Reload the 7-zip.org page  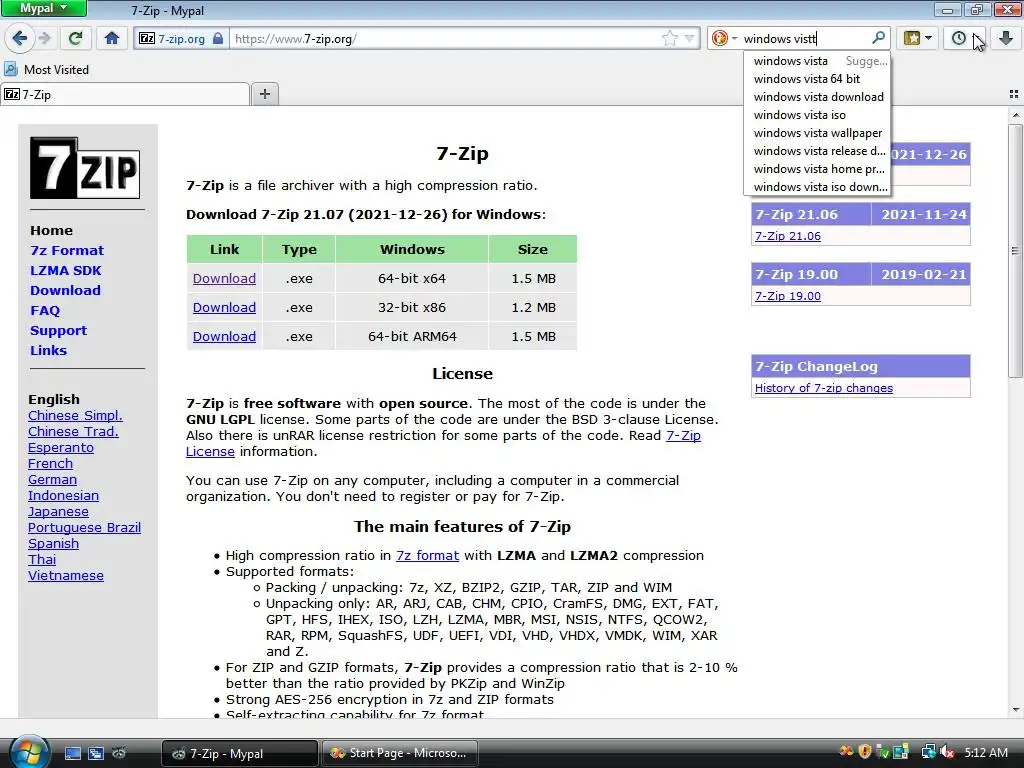[76, 39]
